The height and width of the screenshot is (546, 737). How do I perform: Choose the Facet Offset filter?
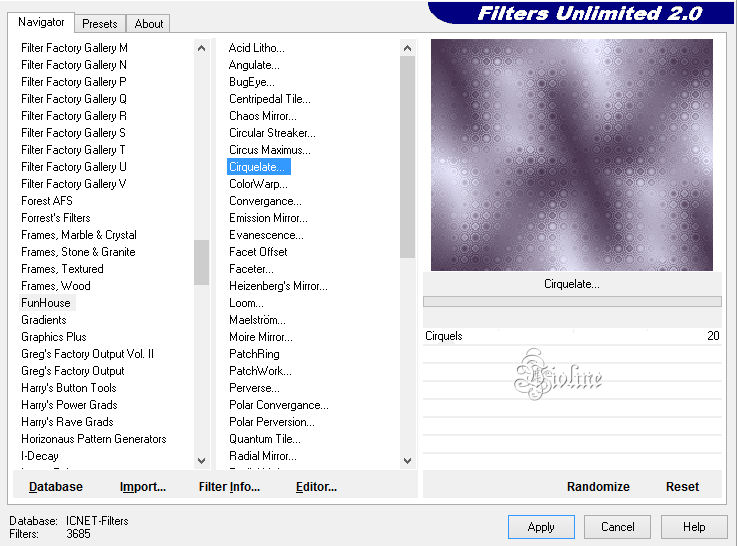pyautogui.click(x=258, y=252)
